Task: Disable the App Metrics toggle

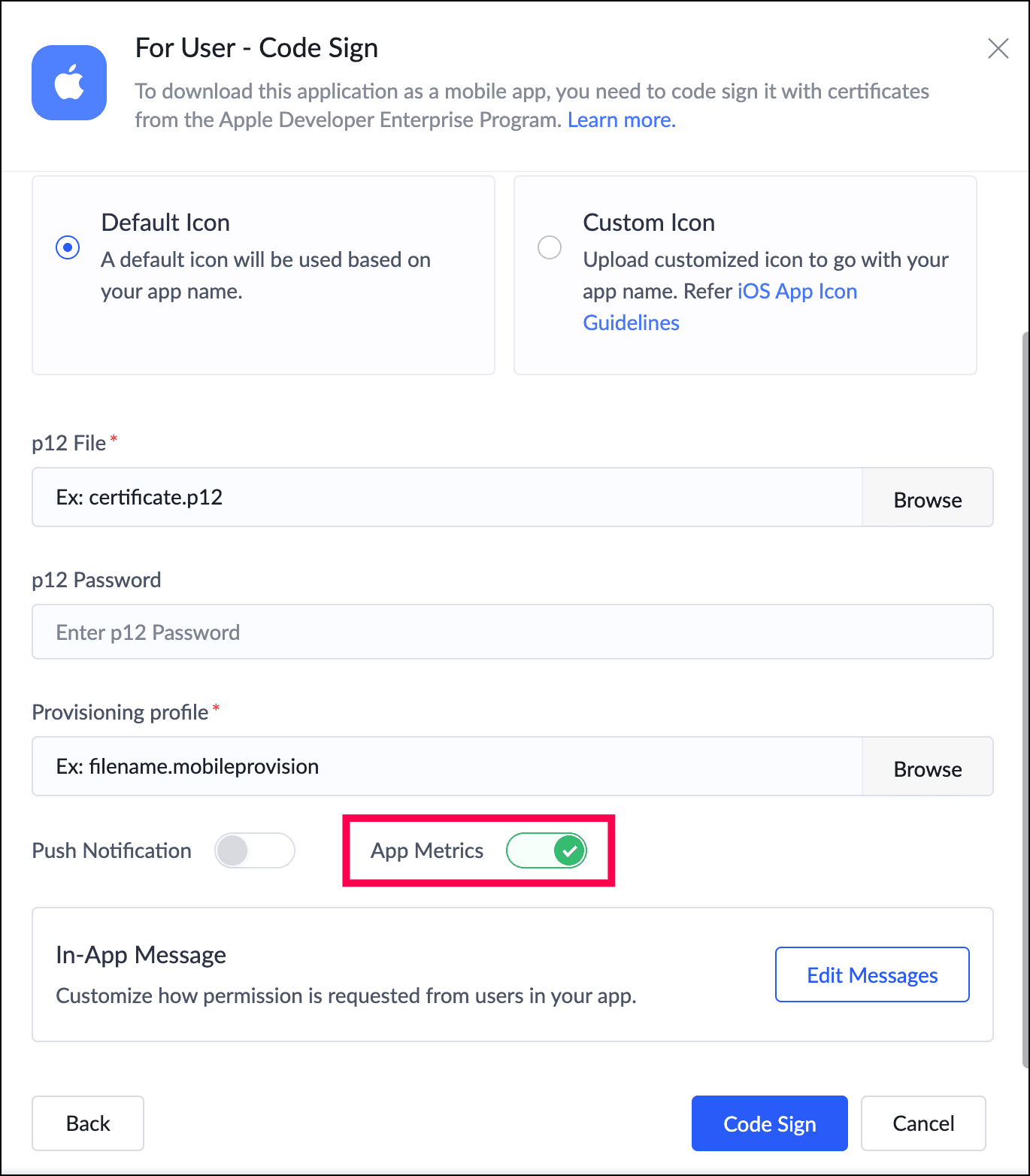Action: [x=547, y=851]
